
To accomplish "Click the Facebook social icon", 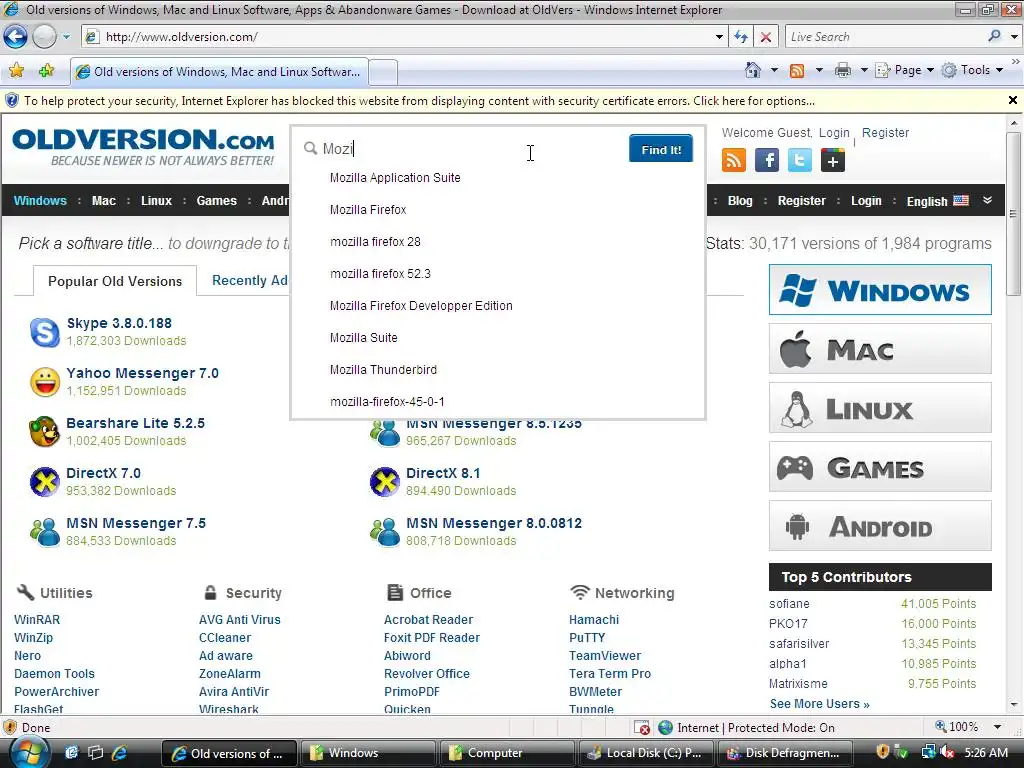I will point(767,160).
